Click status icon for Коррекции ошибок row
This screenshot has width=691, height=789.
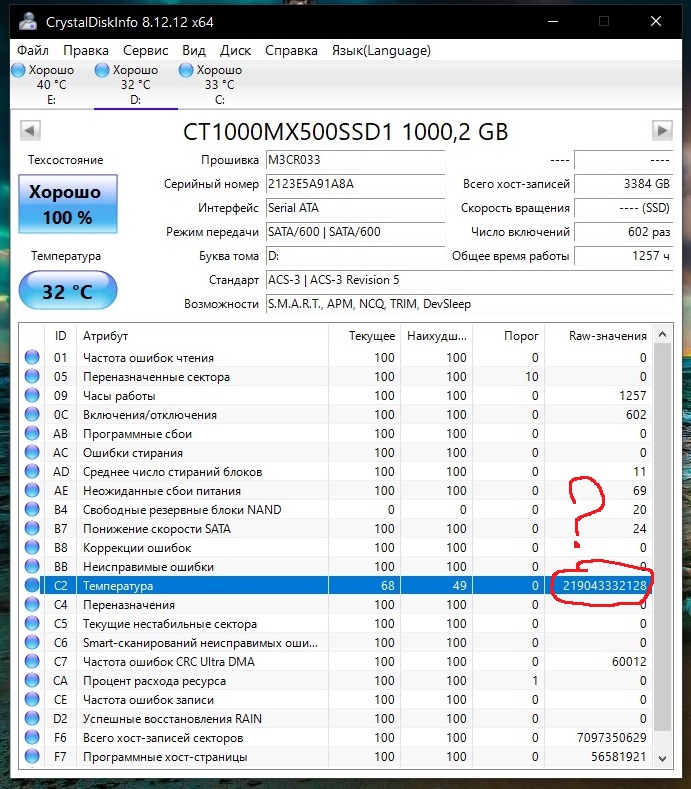click(32, 547)
